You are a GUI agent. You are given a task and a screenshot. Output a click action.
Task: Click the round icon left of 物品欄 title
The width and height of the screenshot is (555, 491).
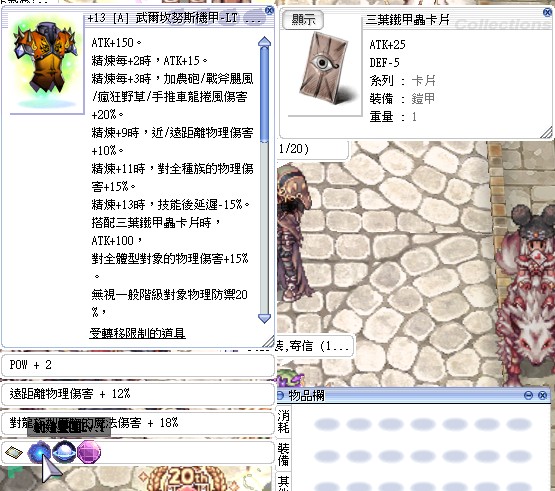tap(280, 395)
